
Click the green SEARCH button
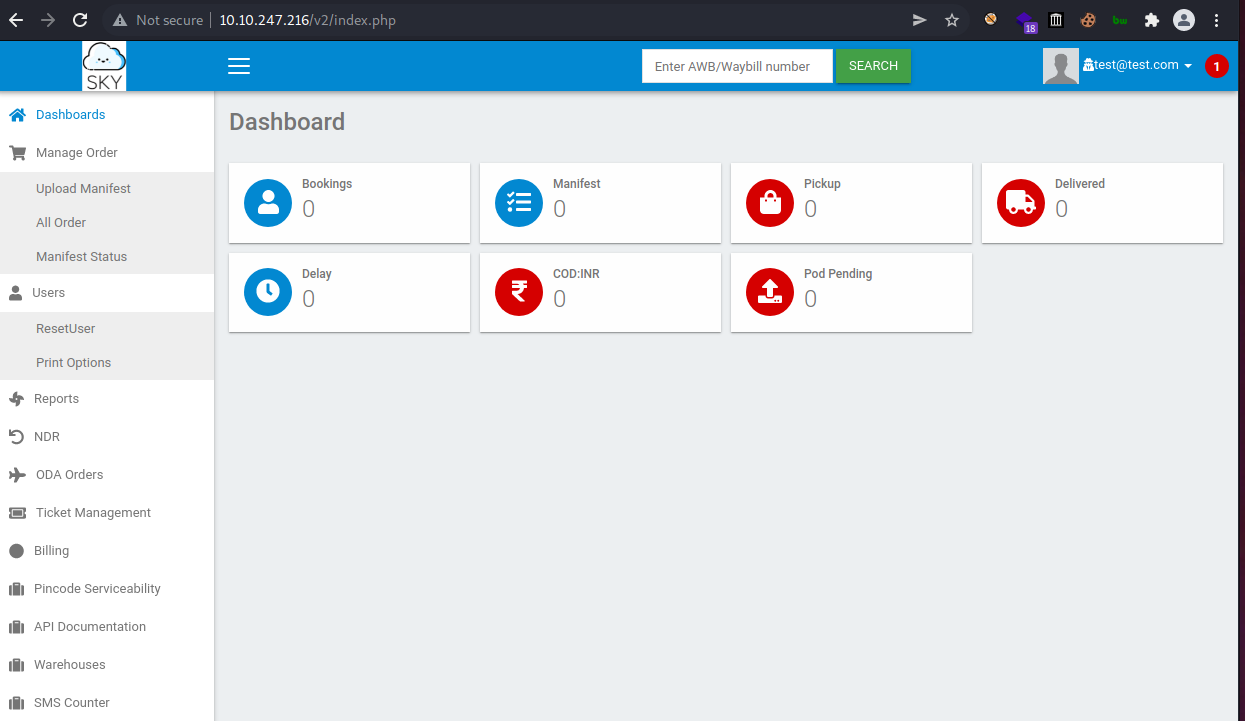(x=873, y=66)
